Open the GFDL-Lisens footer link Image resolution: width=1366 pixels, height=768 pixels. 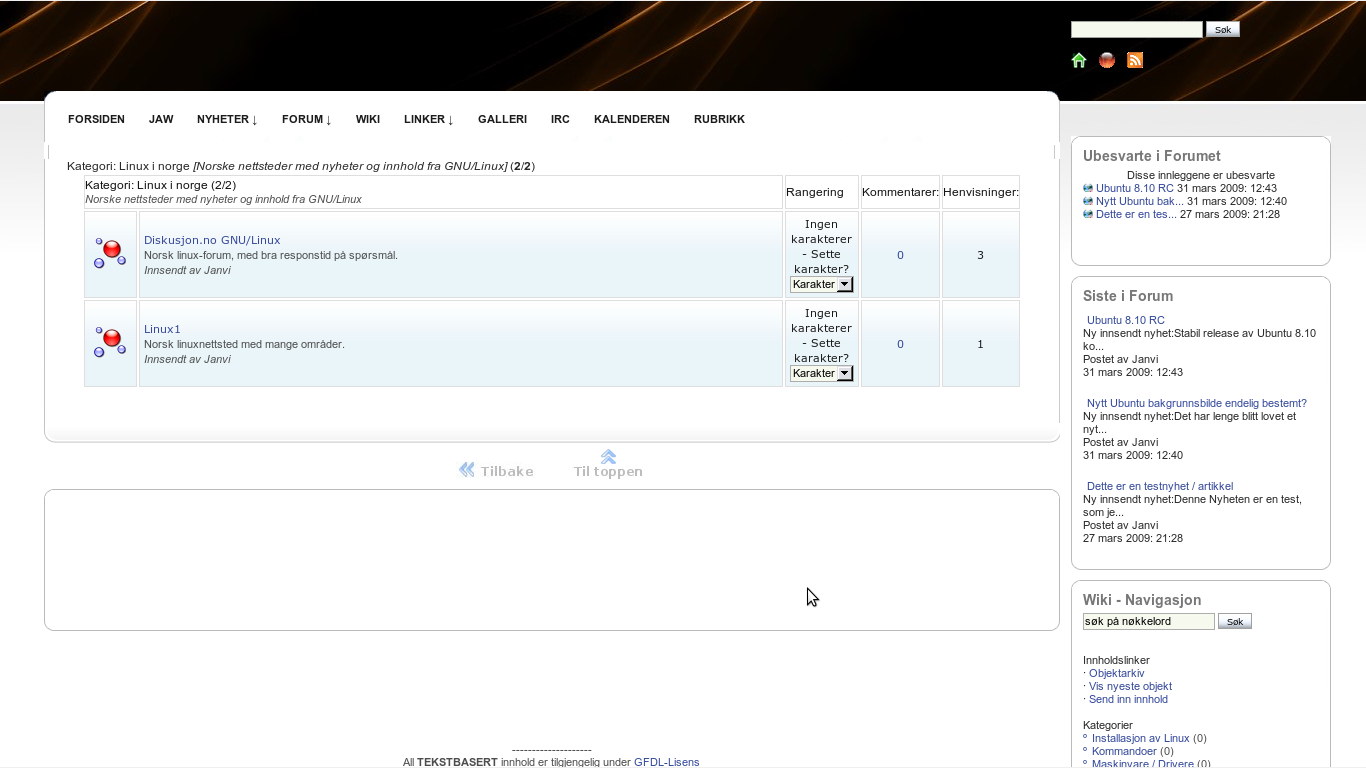666,762
